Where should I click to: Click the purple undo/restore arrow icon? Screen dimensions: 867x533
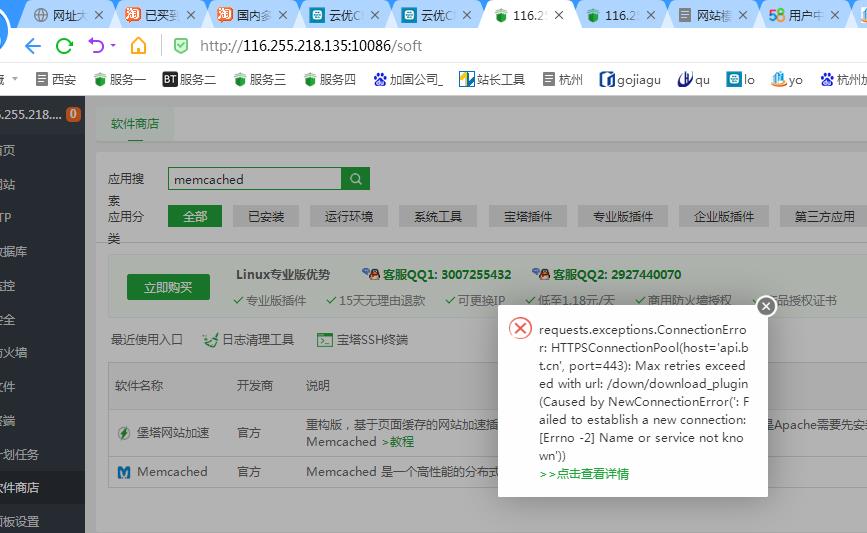click(x=96, y=45)
